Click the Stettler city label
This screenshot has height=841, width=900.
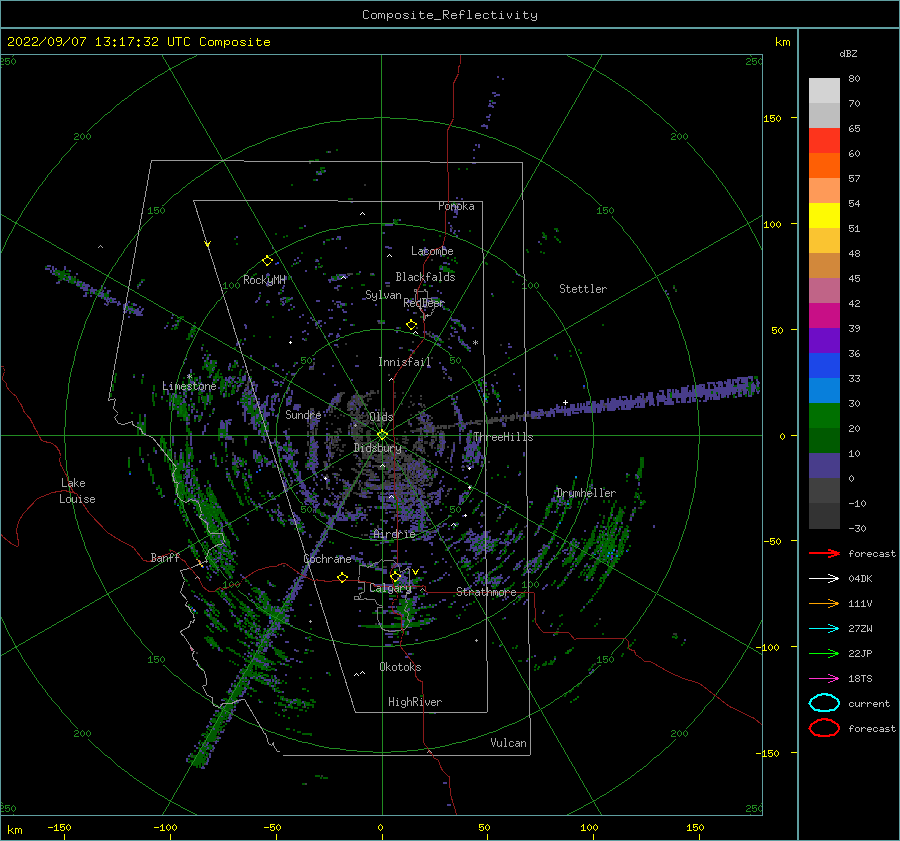[583, 289]
